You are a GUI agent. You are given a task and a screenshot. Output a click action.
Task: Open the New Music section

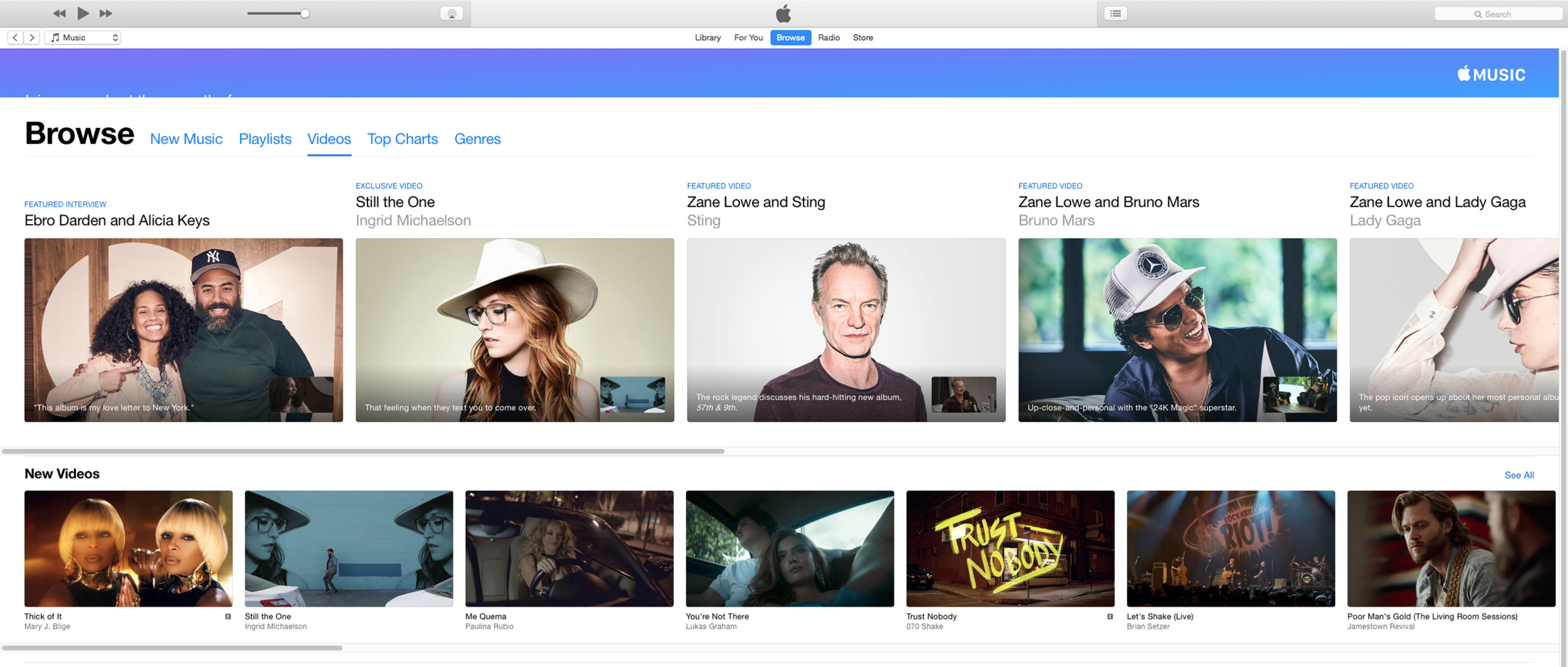186,139
